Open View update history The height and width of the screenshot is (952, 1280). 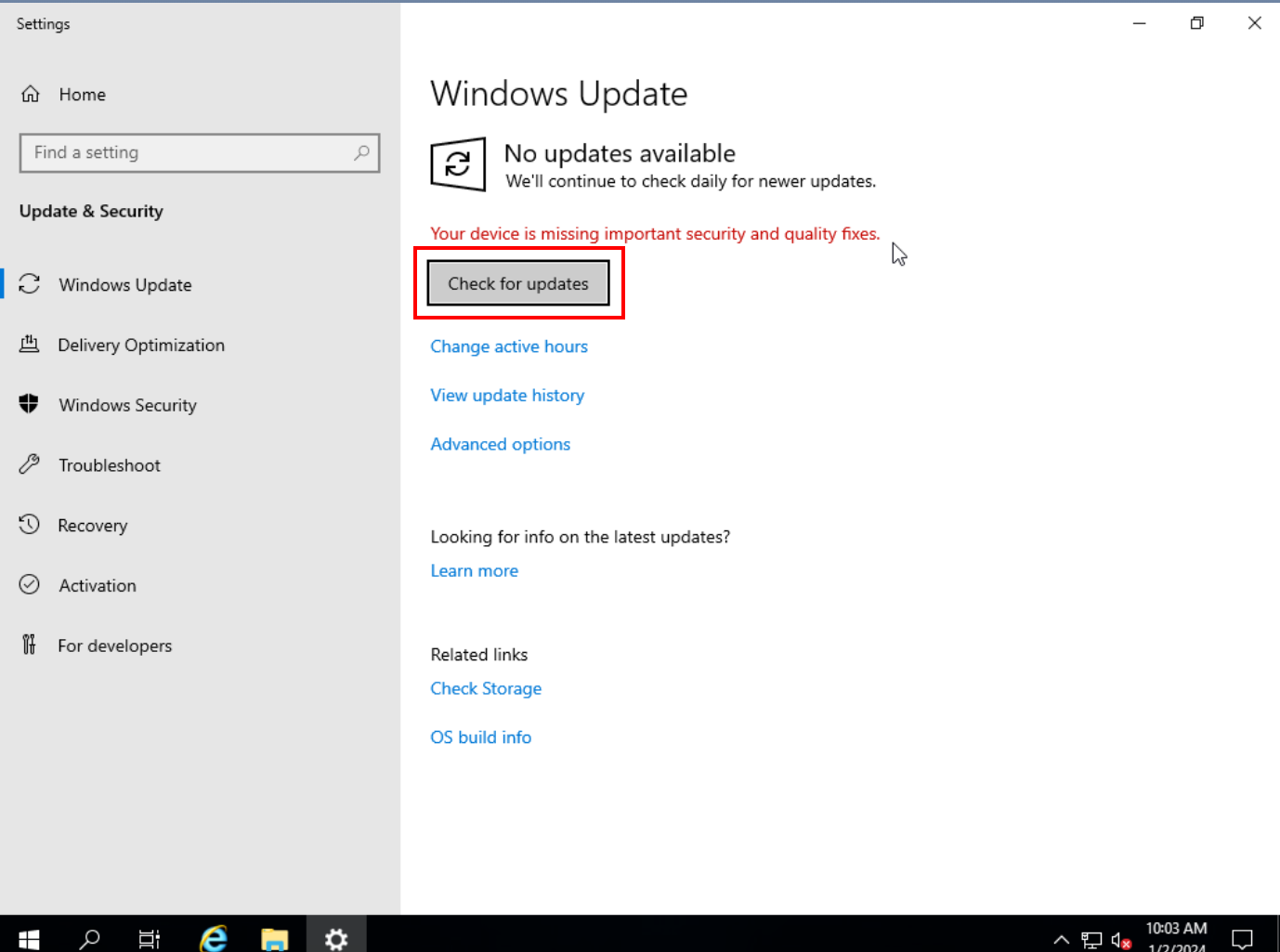507,396
